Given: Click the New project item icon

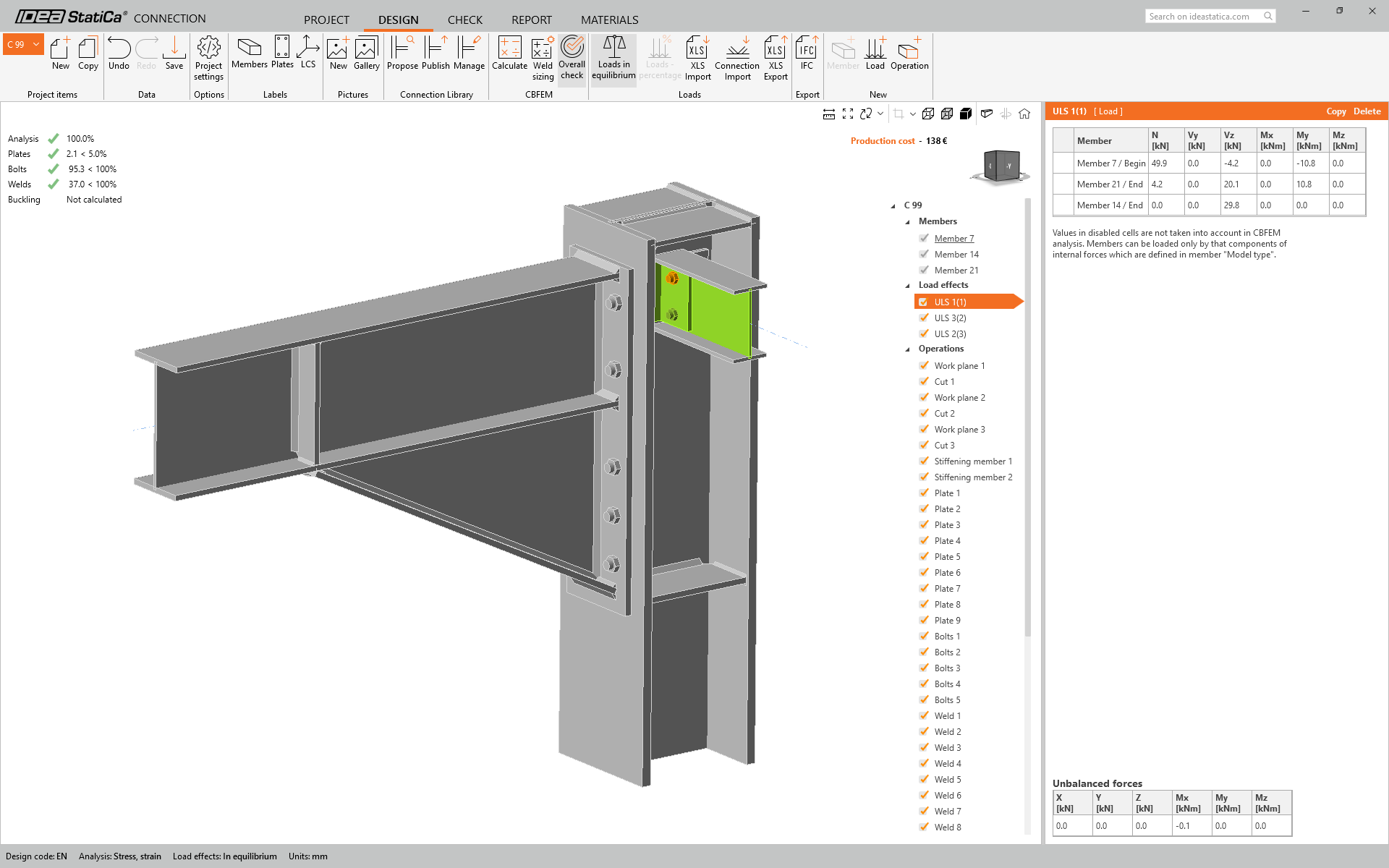Looking at the screenshot, I should point(61,53).
